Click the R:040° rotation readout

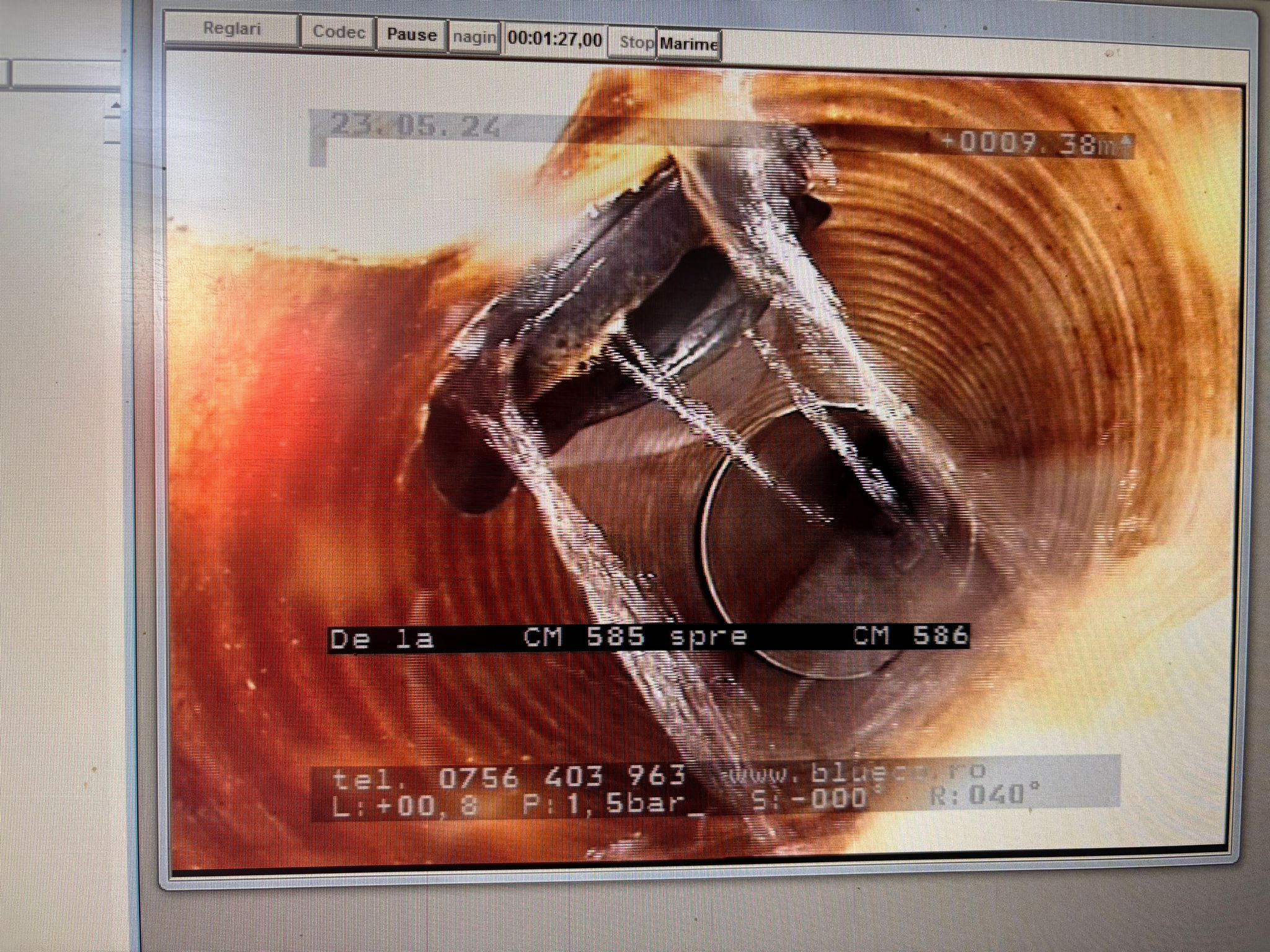pos(985,795)
